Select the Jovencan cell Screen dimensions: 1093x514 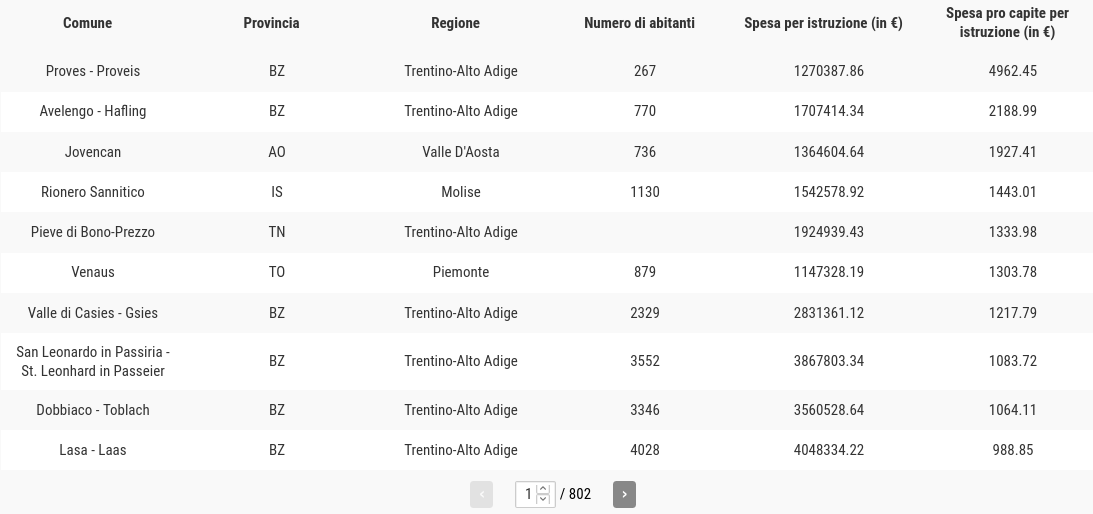(93, 152)
